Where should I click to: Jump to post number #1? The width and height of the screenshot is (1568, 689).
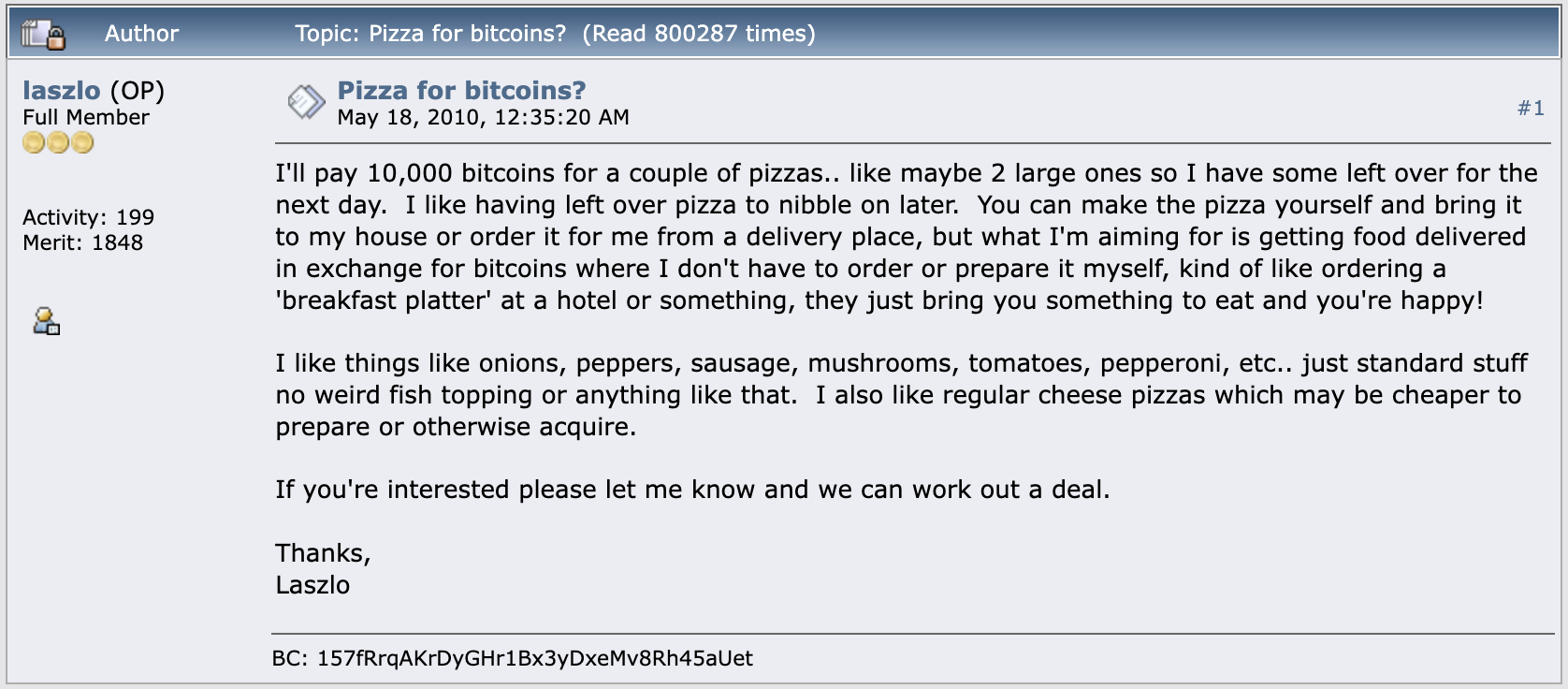[x=1532, y=109]
